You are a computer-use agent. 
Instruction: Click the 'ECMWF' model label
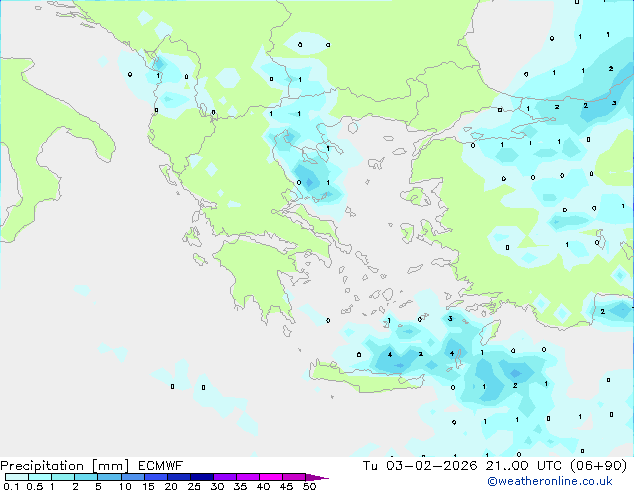(x=161, y=466)
